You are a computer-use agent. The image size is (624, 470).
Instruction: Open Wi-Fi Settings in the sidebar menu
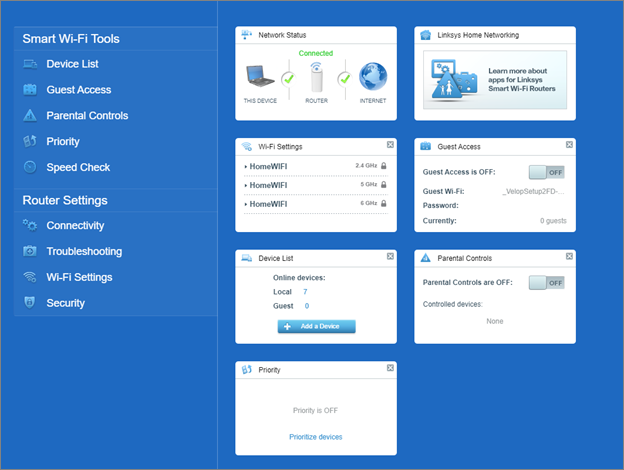[79, 278]
